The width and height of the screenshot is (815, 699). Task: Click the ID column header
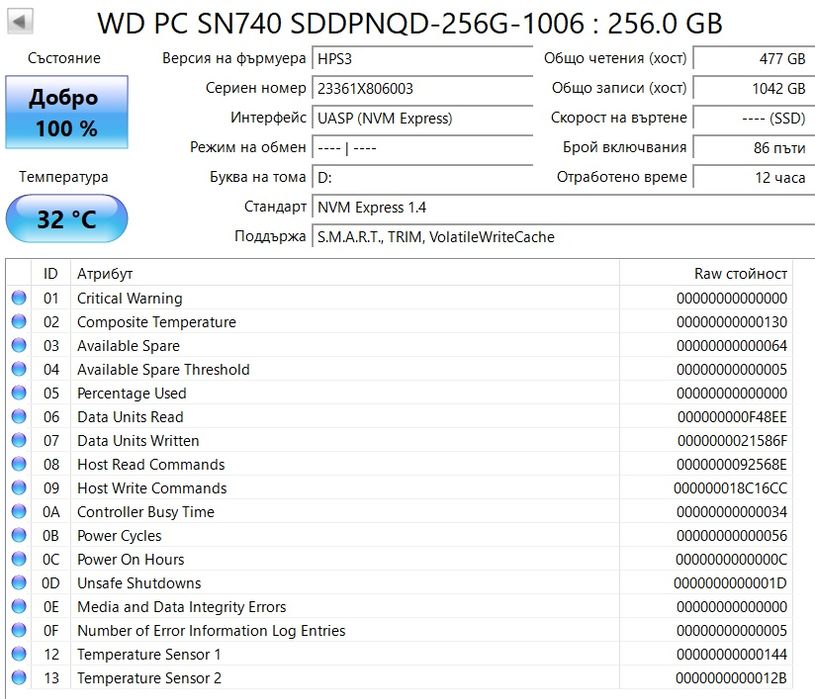click(51, 273)
